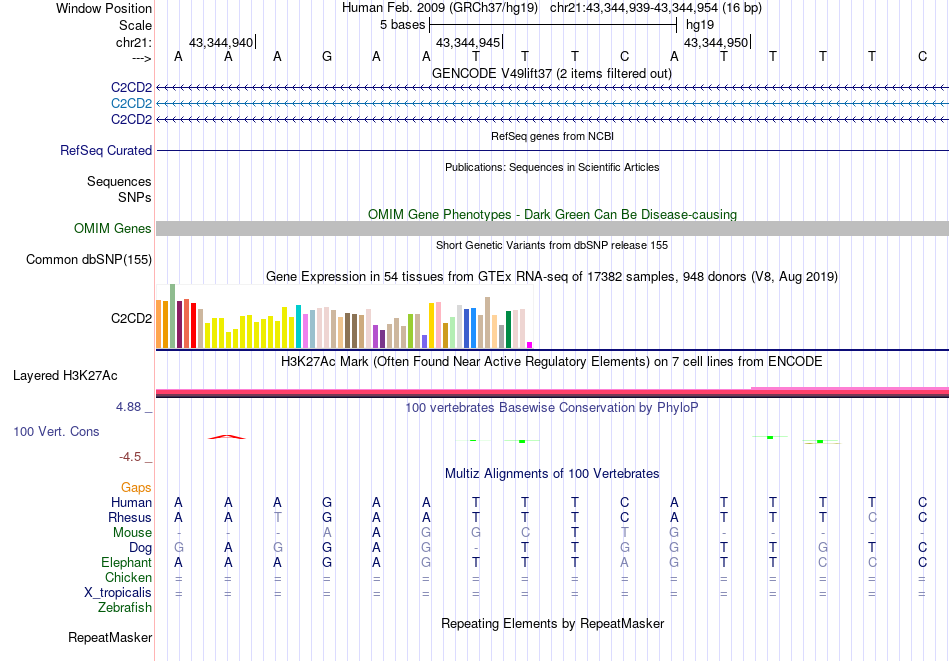Click the Scale track label
The image size is (950, 661).
click(135, 25)
